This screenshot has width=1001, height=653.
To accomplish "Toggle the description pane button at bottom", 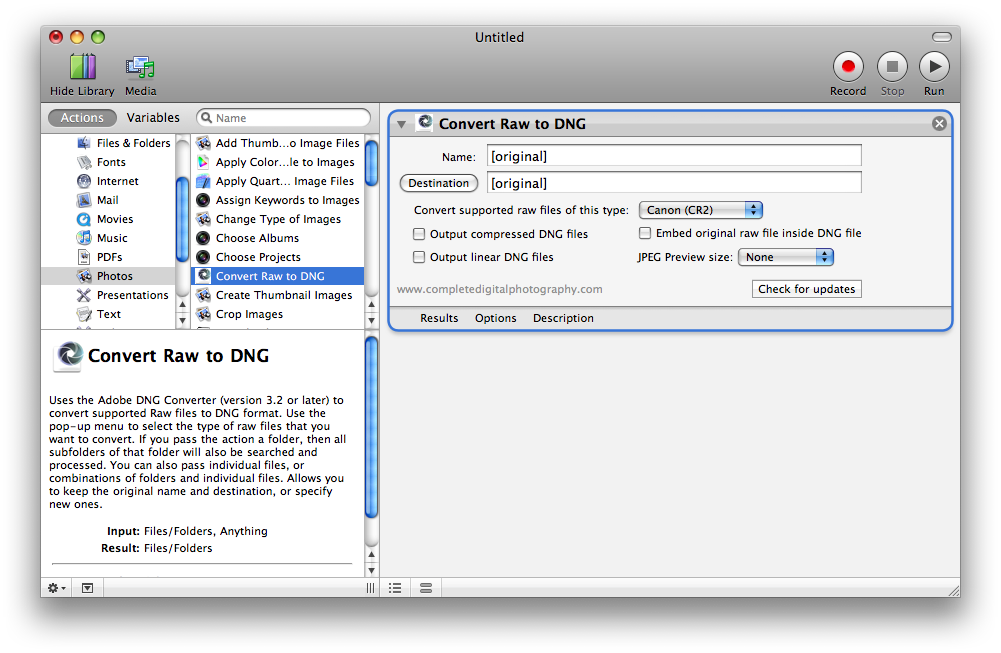I will tap(87, 588).
